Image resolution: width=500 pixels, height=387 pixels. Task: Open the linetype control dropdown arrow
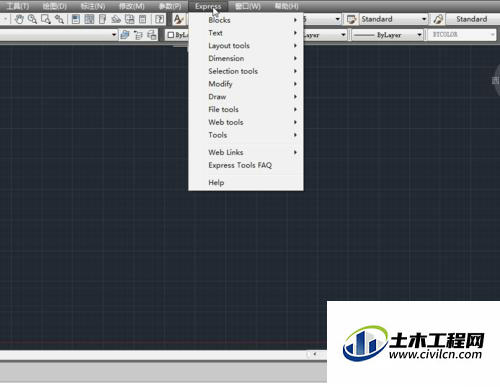pyautogui.click(x=343, y=35)
